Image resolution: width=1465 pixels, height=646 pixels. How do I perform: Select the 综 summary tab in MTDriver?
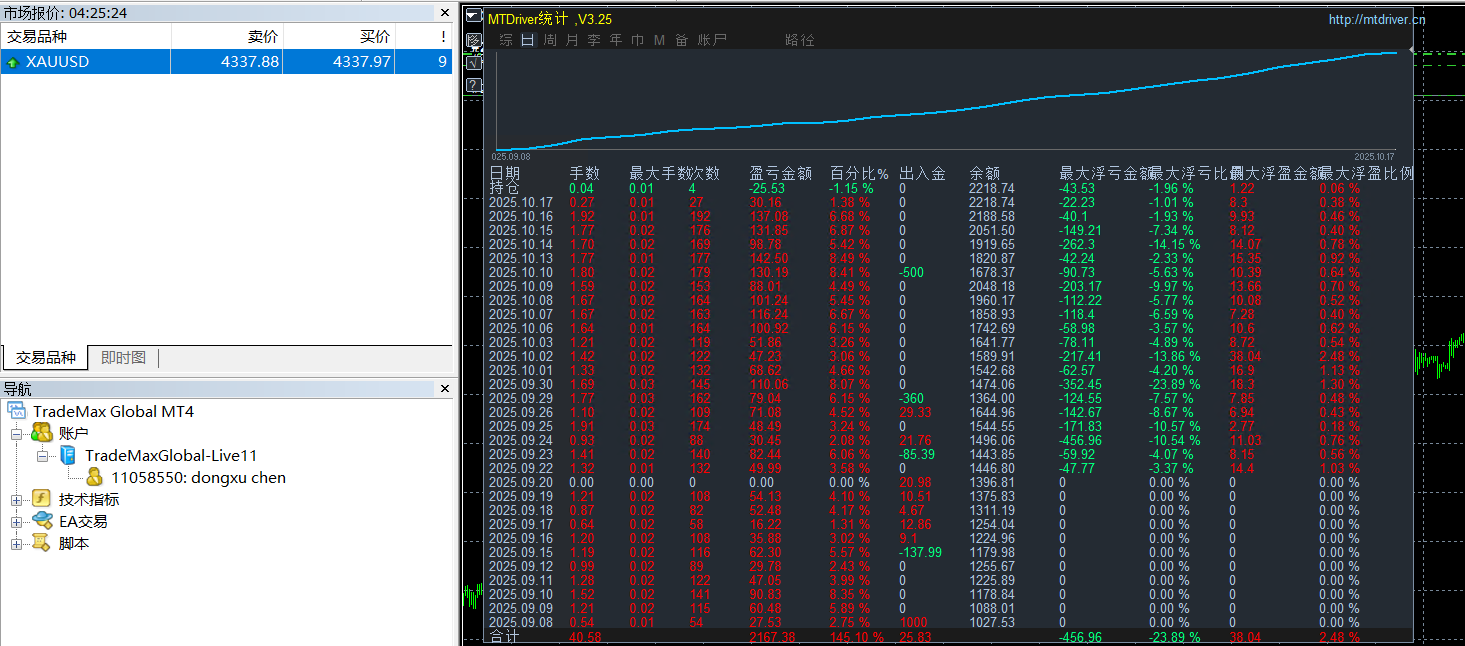tap(506, 40)
